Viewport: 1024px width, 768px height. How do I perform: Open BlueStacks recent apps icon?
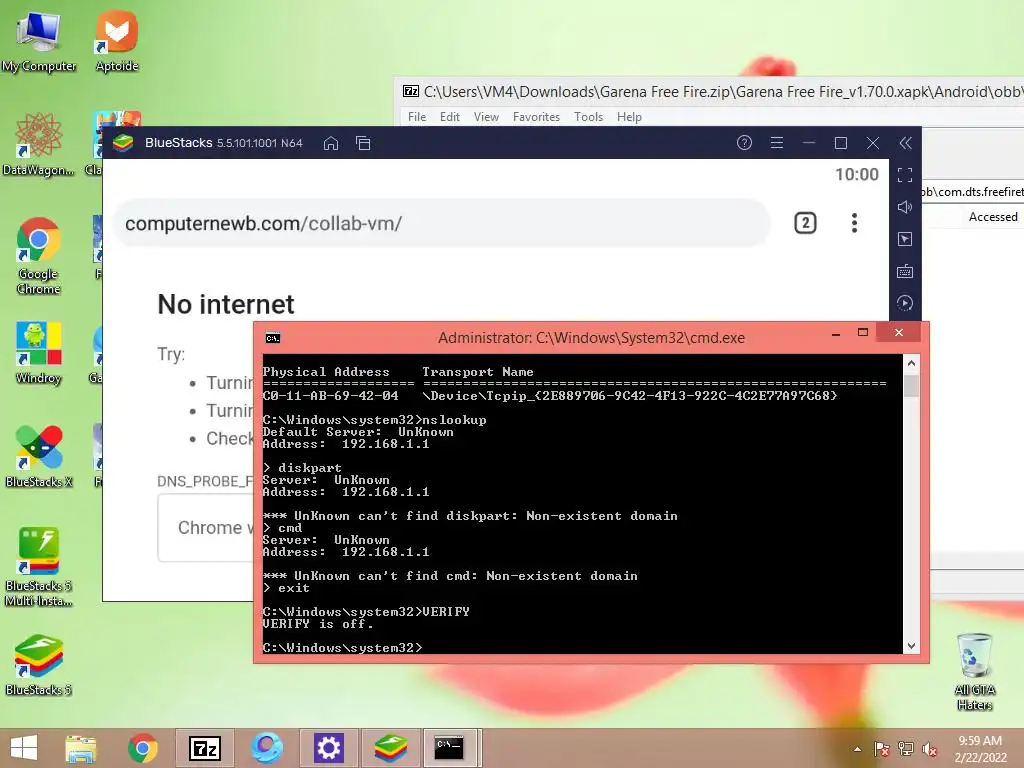363,143
